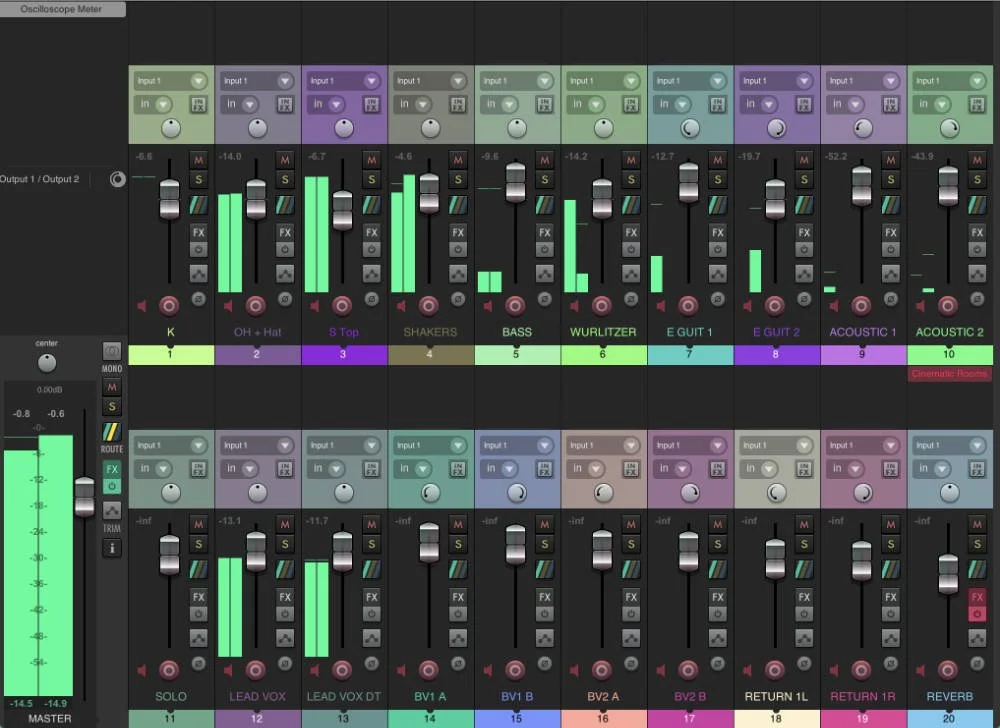Click the channel info (i) icon on Master
The image size is (1000, 728).
pyautogui.click(x=112, y=548)
